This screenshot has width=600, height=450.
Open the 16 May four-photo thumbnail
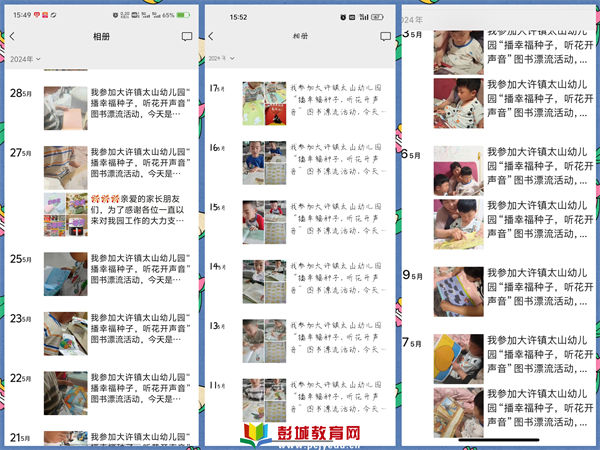(x=264, y=163)
